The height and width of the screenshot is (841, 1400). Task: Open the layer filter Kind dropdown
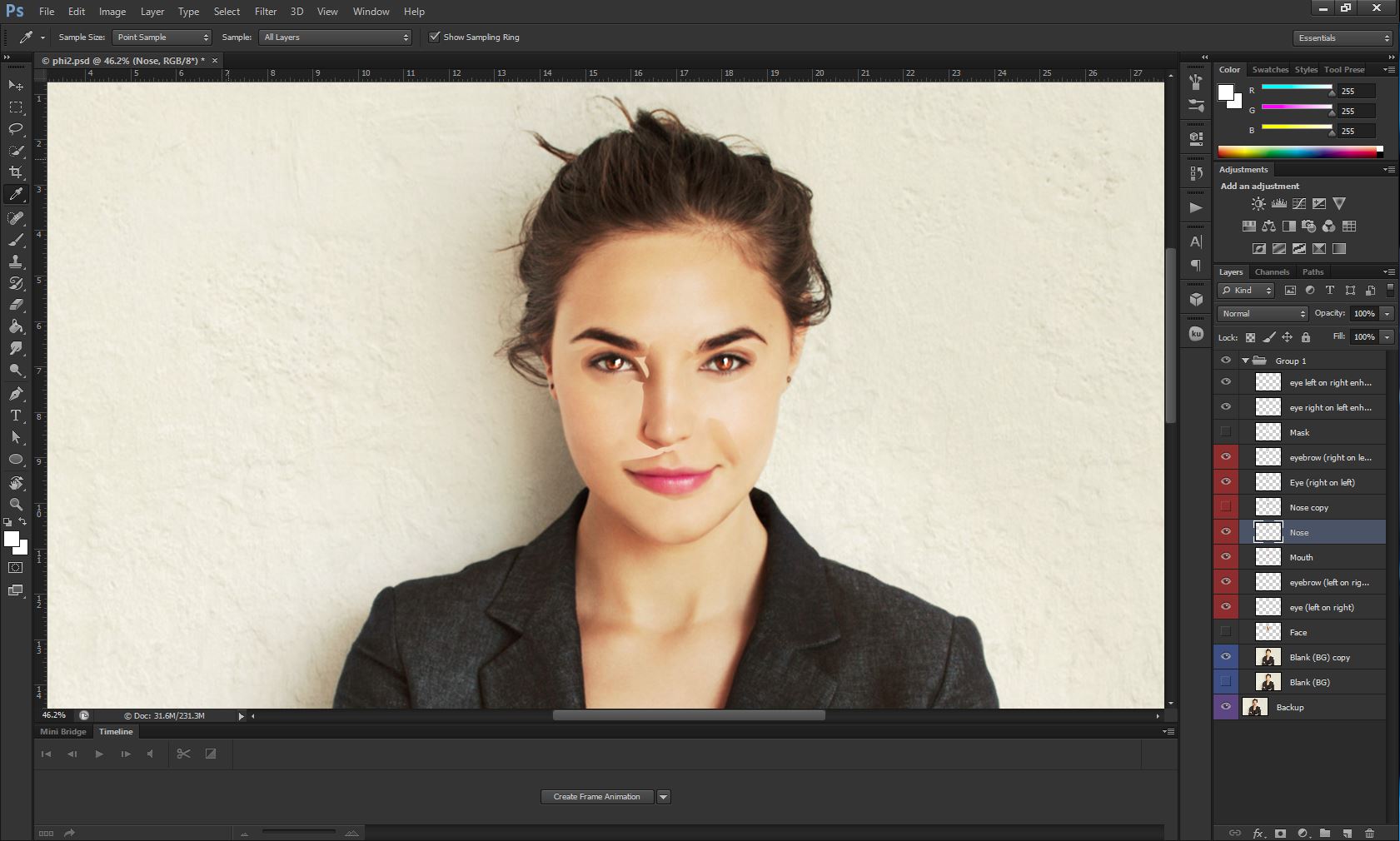pos(1246,290)
